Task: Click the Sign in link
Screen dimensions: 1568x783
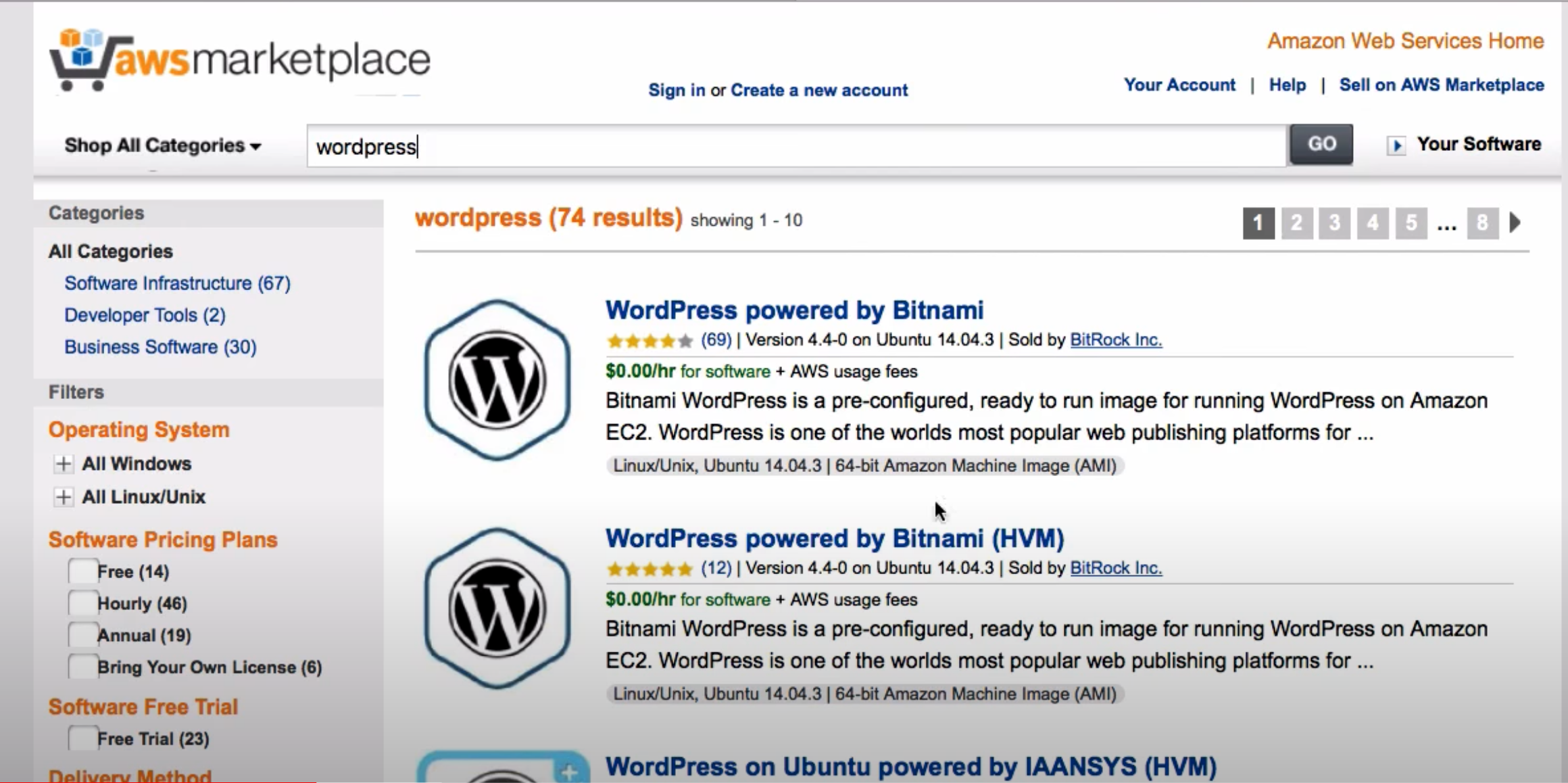Action: [x=676, y=90]
